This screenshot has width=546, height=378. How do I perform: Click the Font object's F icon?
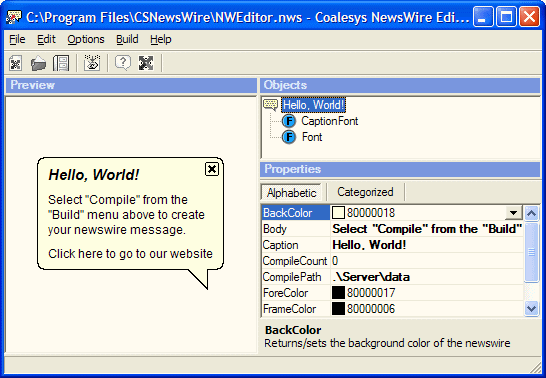tap(289, 137)
